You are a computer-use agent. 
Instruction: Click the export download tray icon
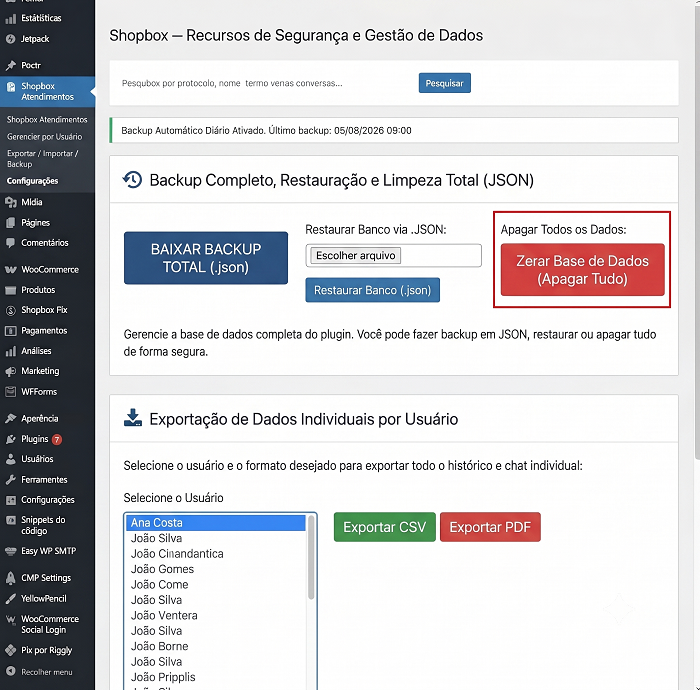[x=133, y=418]
